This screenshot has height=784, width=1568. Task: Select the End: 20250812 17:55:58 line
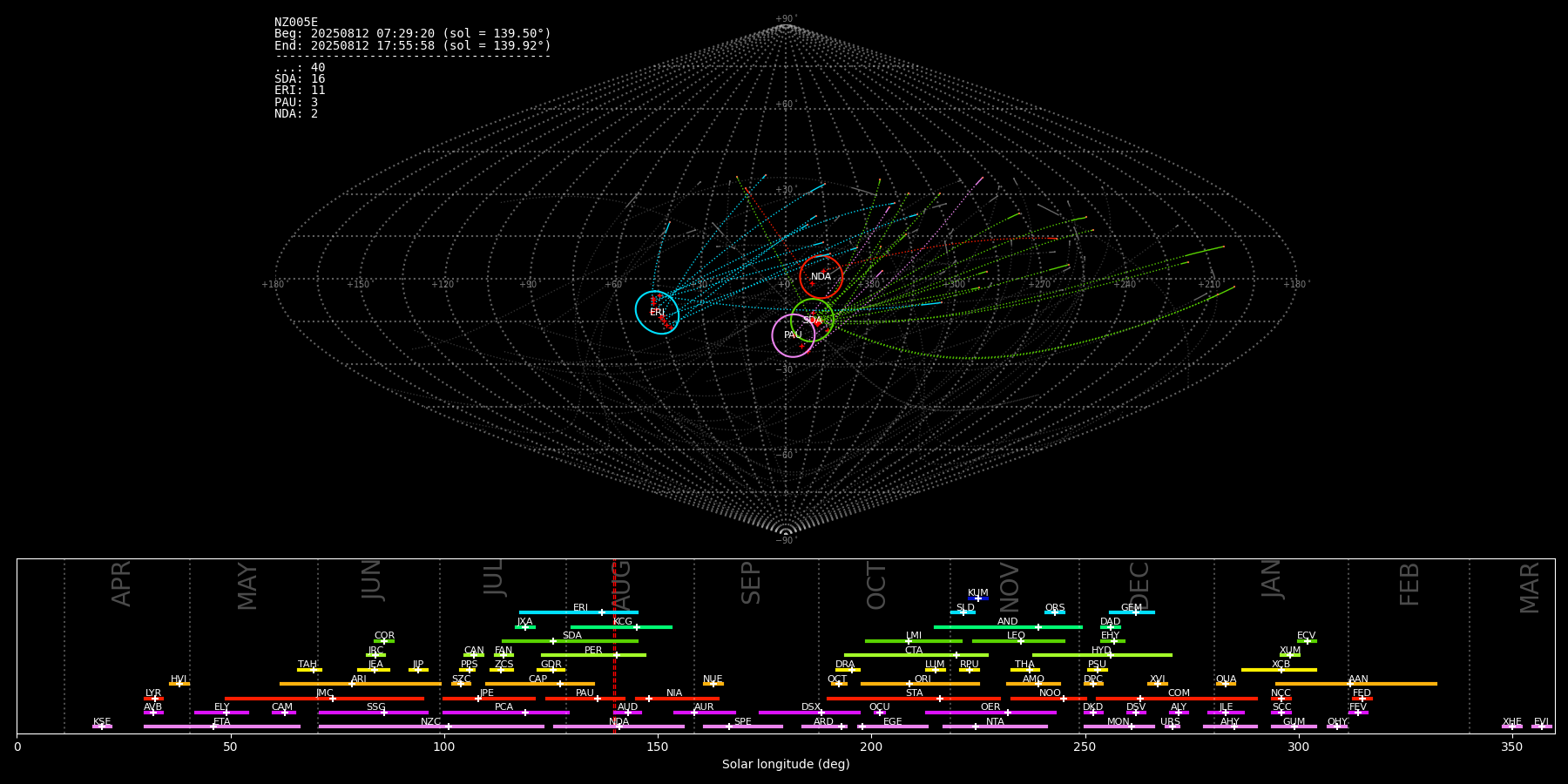tap(413, 45)
